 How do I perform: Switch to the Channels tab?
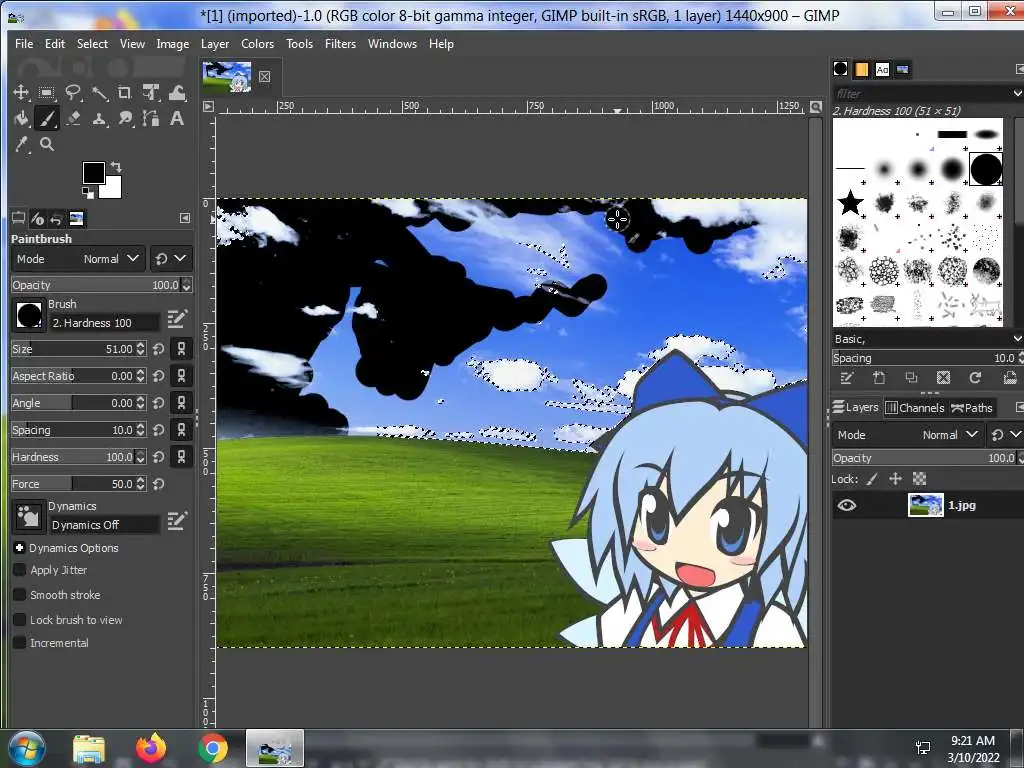(x=915, y=408)
